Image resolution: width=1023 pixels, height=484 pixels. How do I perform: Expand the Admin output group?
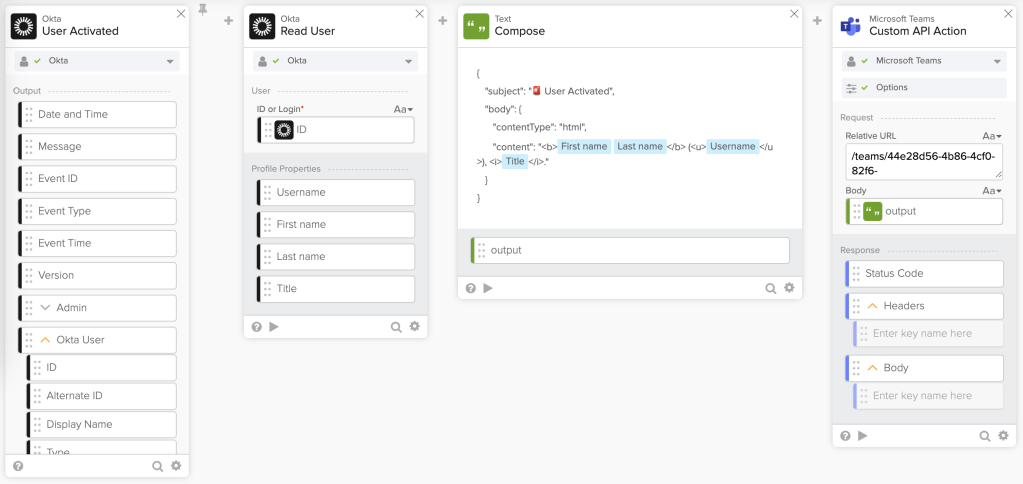coord(45,308)
